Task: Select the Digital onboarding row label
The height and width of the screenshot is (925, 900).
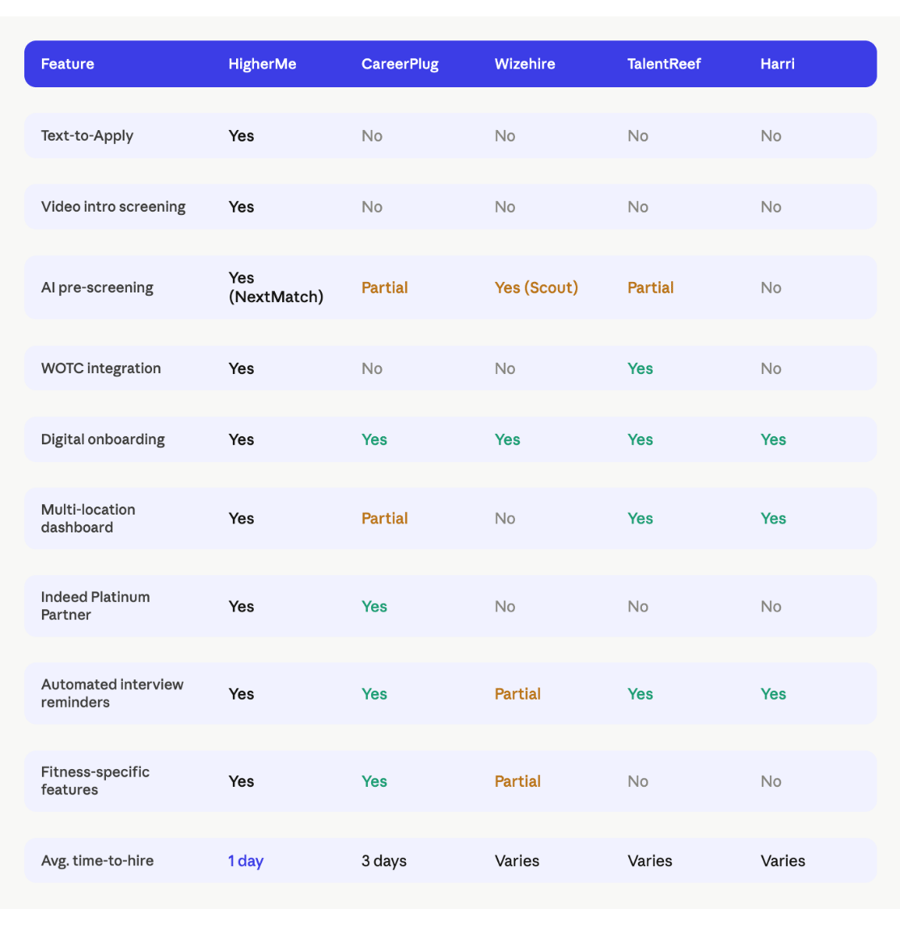Action: tap(103, 439)
